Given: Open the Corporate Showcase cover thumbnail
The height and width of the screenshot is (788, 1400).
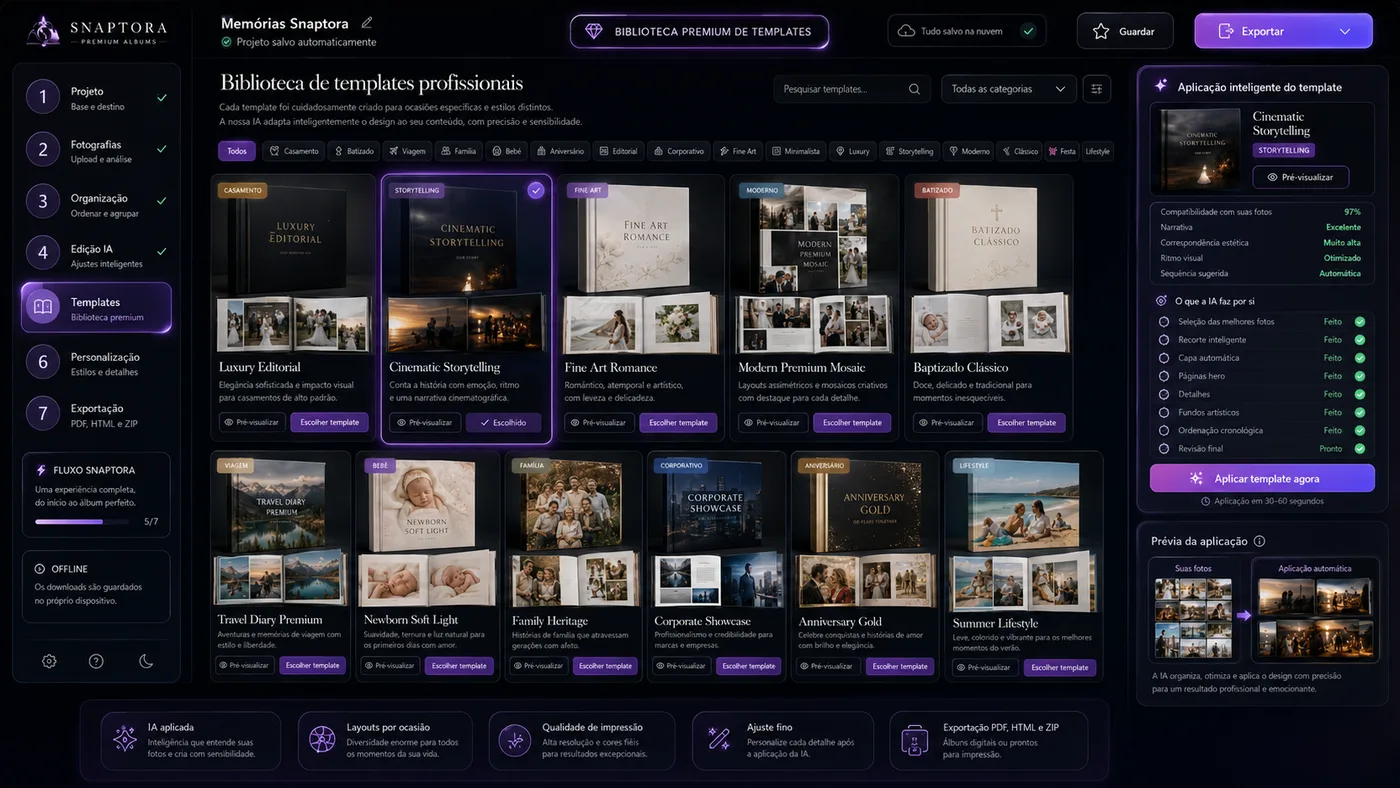Looking at the screenshot, I should [716, 505].
